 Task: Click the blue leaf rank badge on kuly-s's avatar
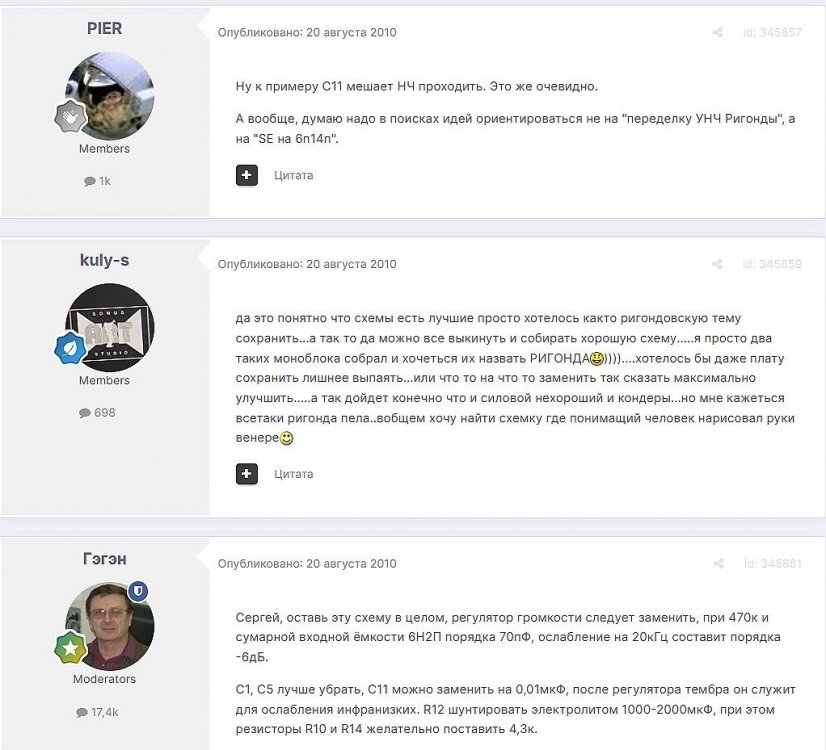71,348
